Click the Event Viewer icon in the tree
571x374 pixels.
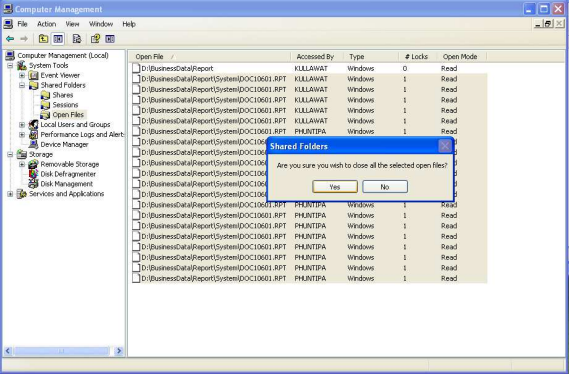pyautogui.click(x=34, y=75)
